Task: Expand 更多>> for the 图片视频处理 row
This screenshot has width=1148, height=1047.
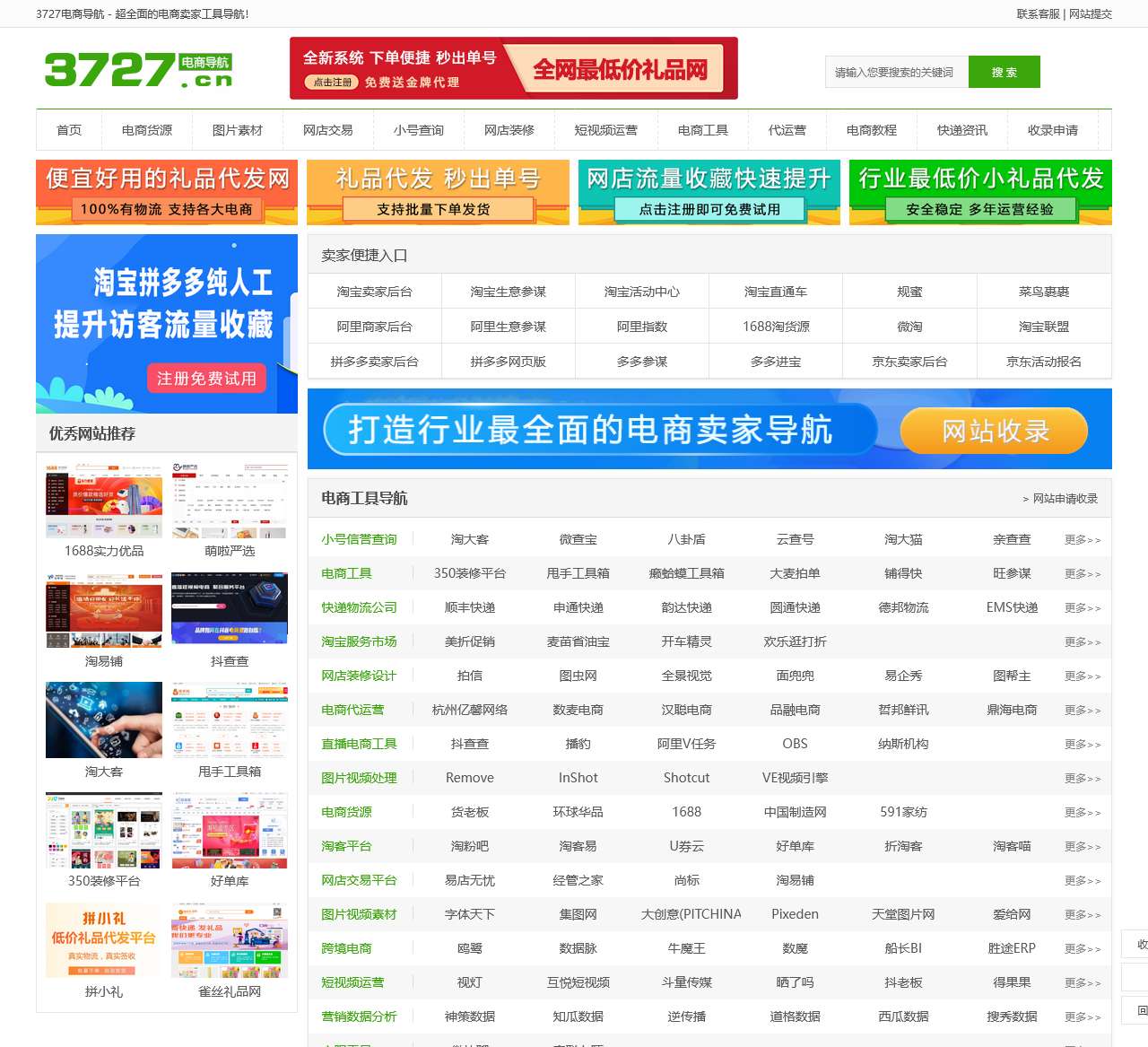Action: (1083, 779)
